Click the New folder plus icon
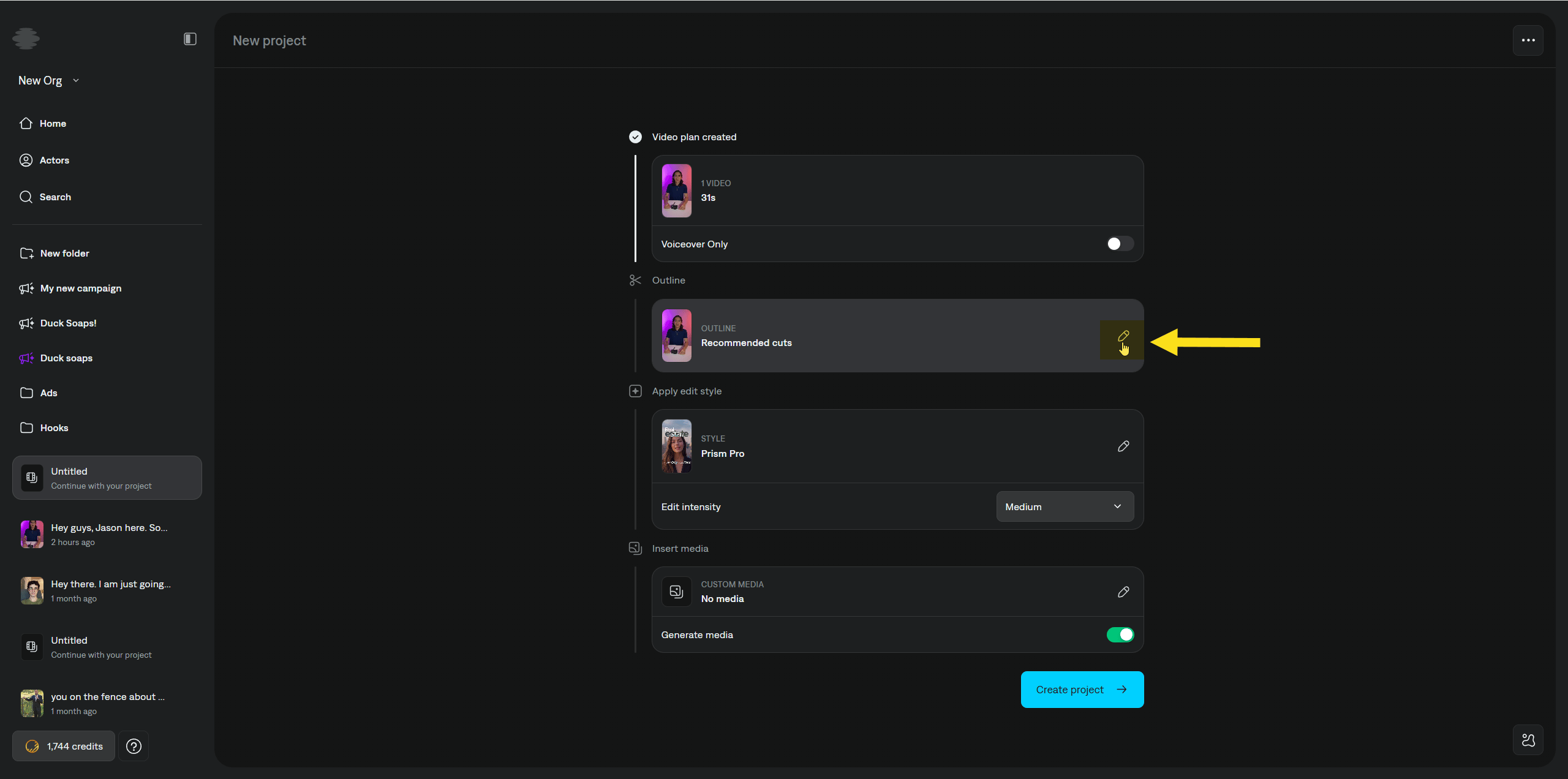 (26, 253)
